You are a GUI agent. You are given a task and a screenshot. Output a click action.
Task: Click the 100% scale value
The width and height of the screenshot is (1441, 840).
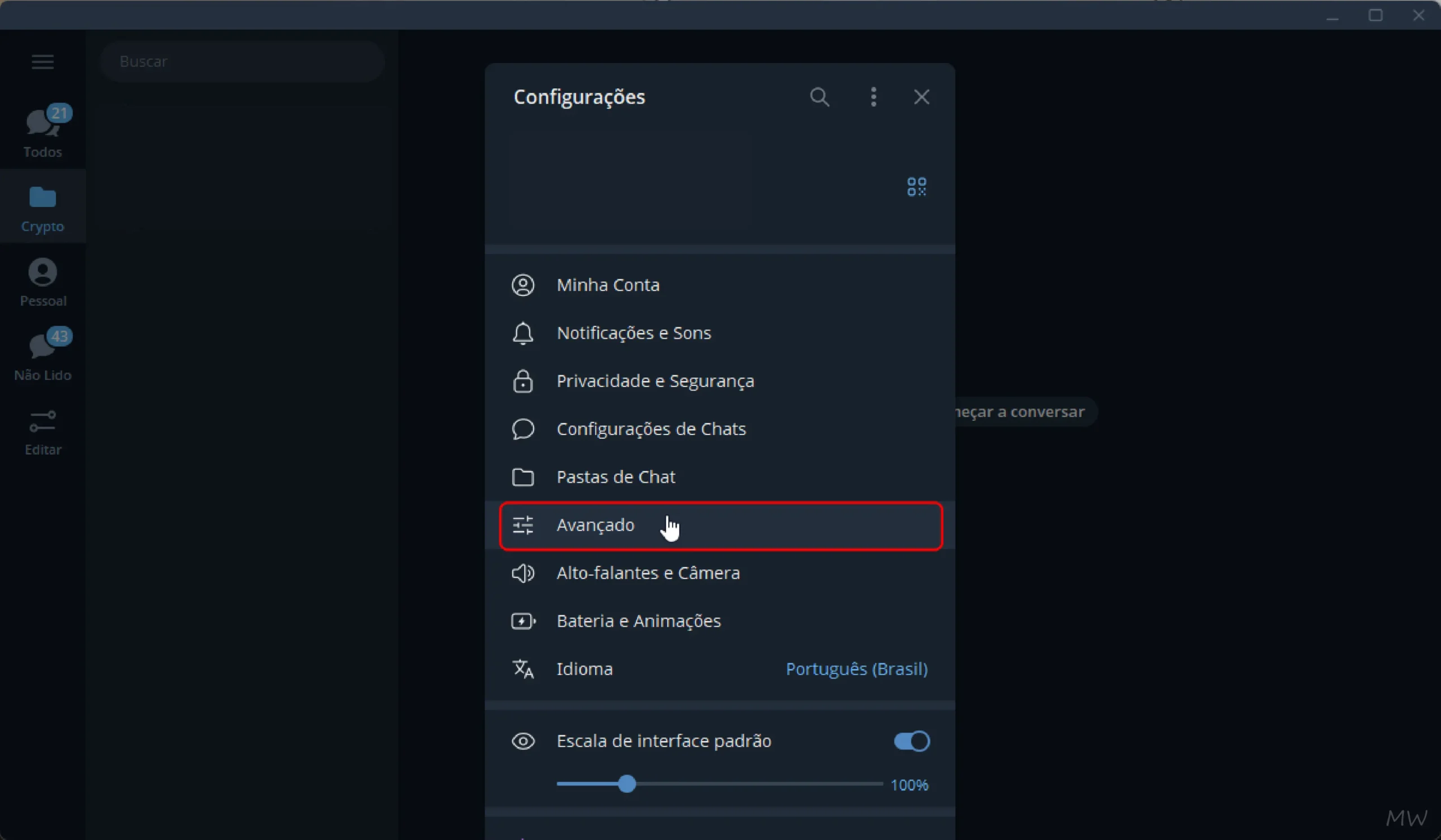(x=909, y=784)
